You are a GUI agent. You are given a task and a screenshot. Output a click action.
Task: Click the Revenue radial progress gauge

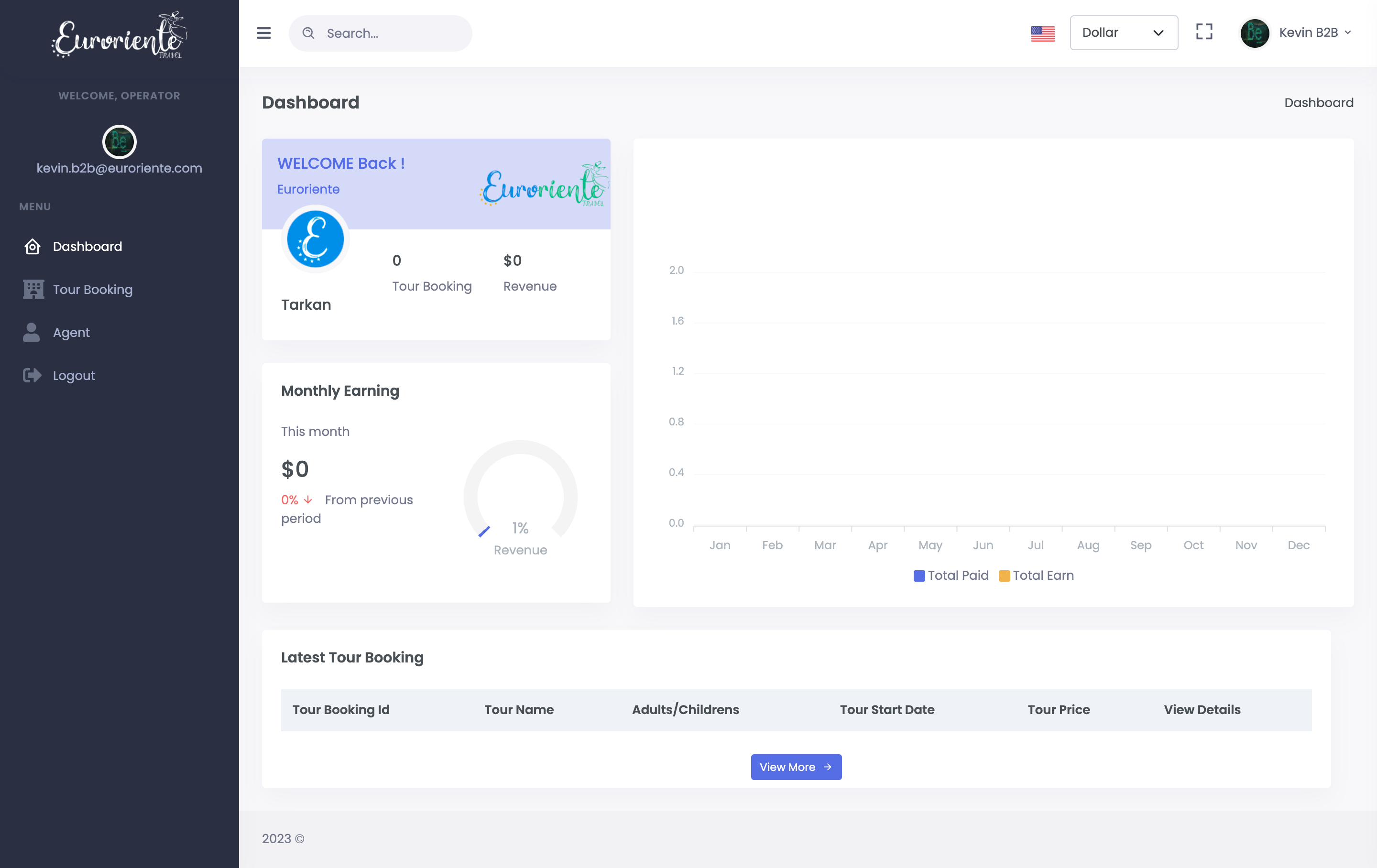[520, 498]
